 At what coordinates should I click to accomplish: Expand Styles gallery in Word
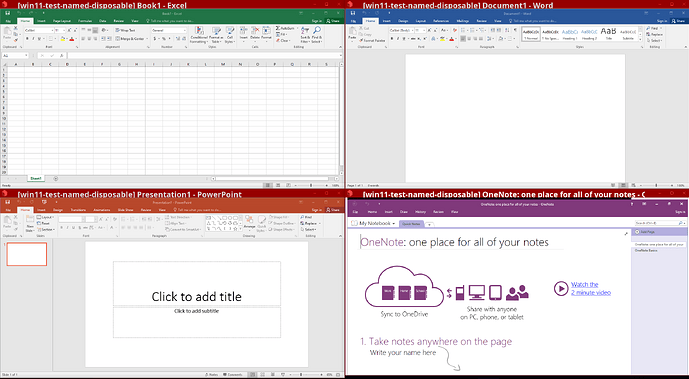(x=640, y=39)
